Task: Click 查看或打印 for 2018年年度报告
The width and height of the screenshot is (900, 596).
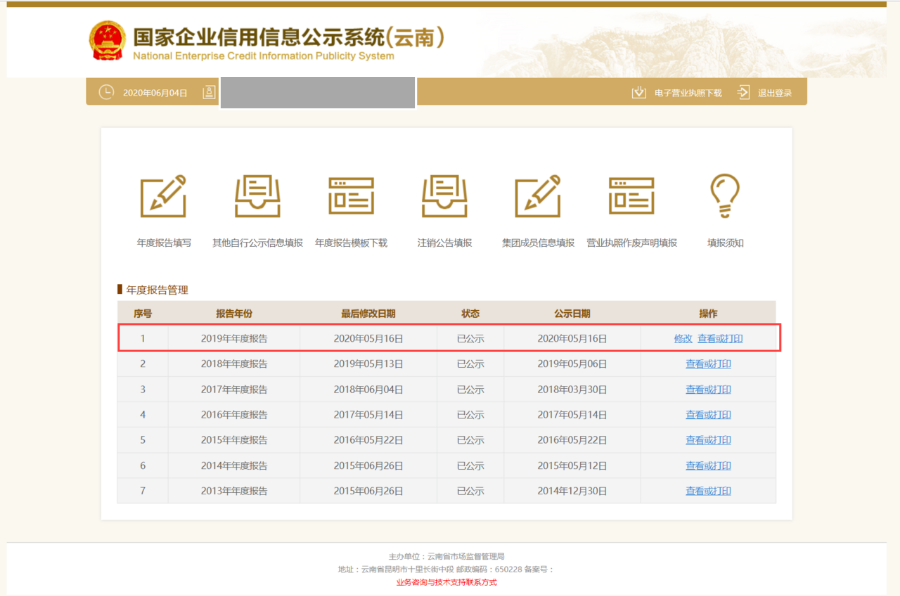Action: (708, 364)
